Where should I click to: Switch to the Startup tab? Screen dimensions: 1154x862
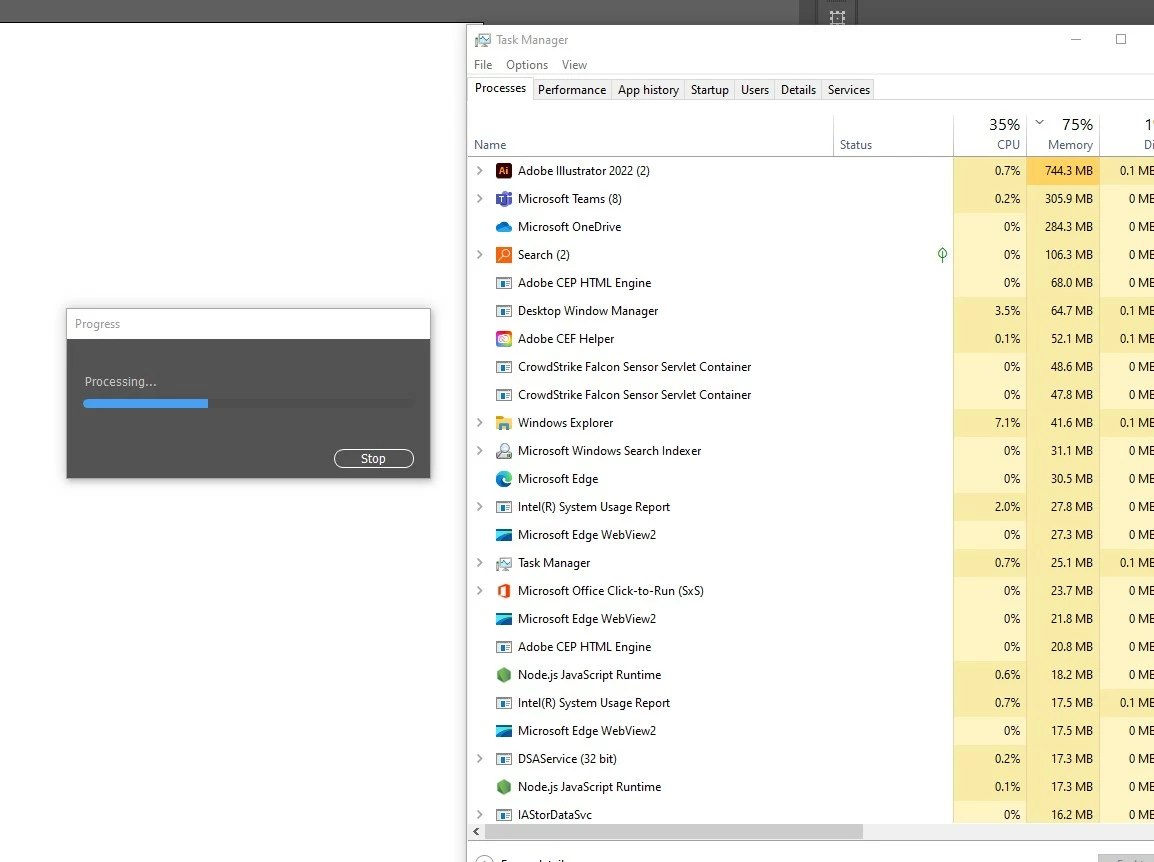(709, 90)
